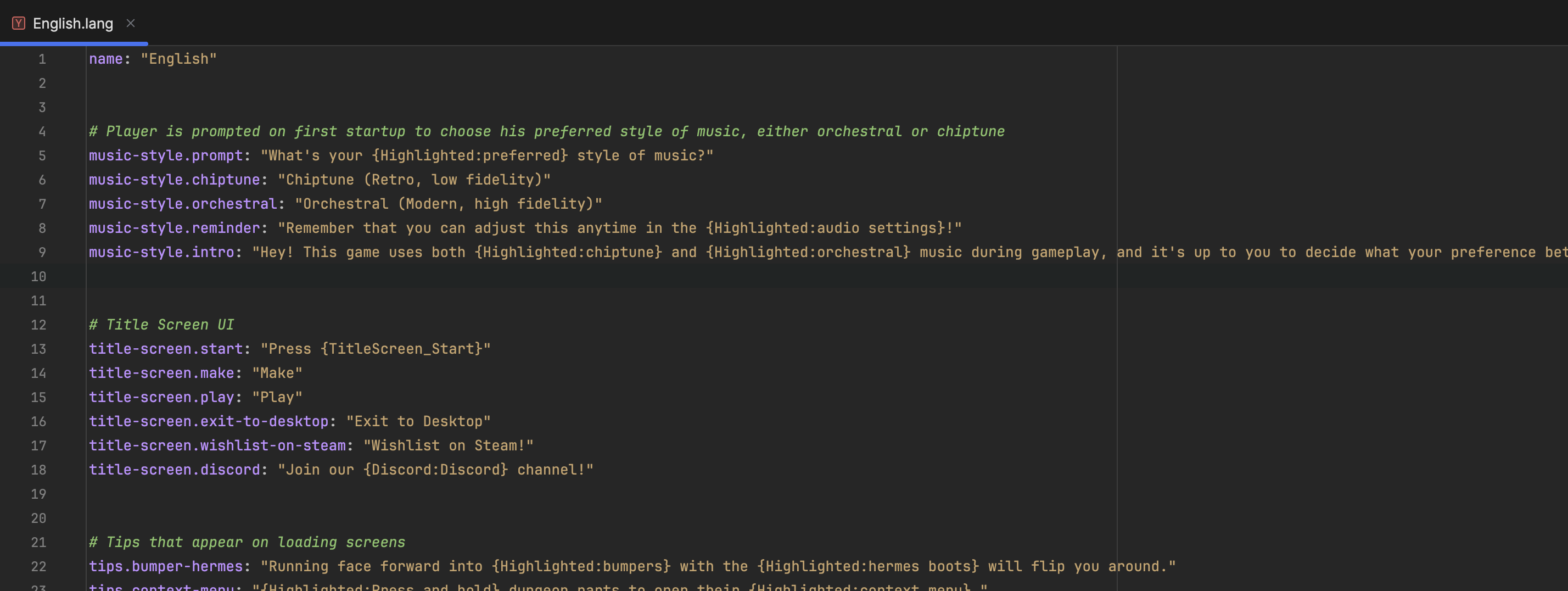Viewport: 1568px width, 591px height.
Task: Click the "Wishlist on Steam!" string
Action: pyautogui.click(x=448, y=445)
